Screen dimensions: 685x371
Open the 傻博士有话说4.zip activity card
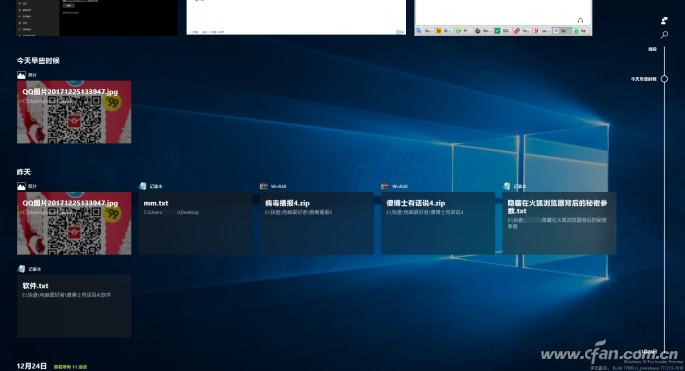tap(438, 223)
